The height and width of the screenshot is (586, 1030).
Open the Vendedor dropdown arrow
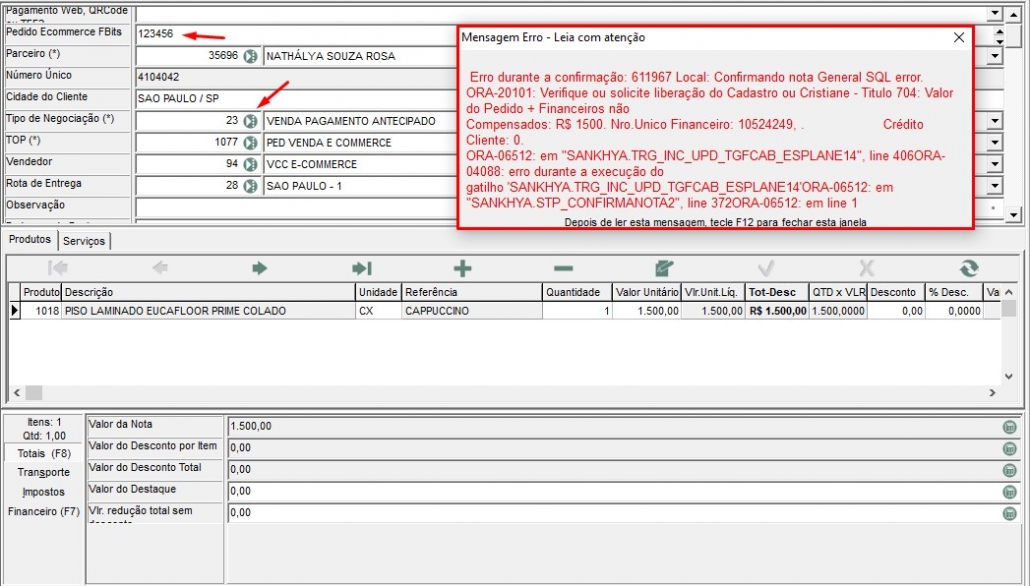click(x=994, y=164)
